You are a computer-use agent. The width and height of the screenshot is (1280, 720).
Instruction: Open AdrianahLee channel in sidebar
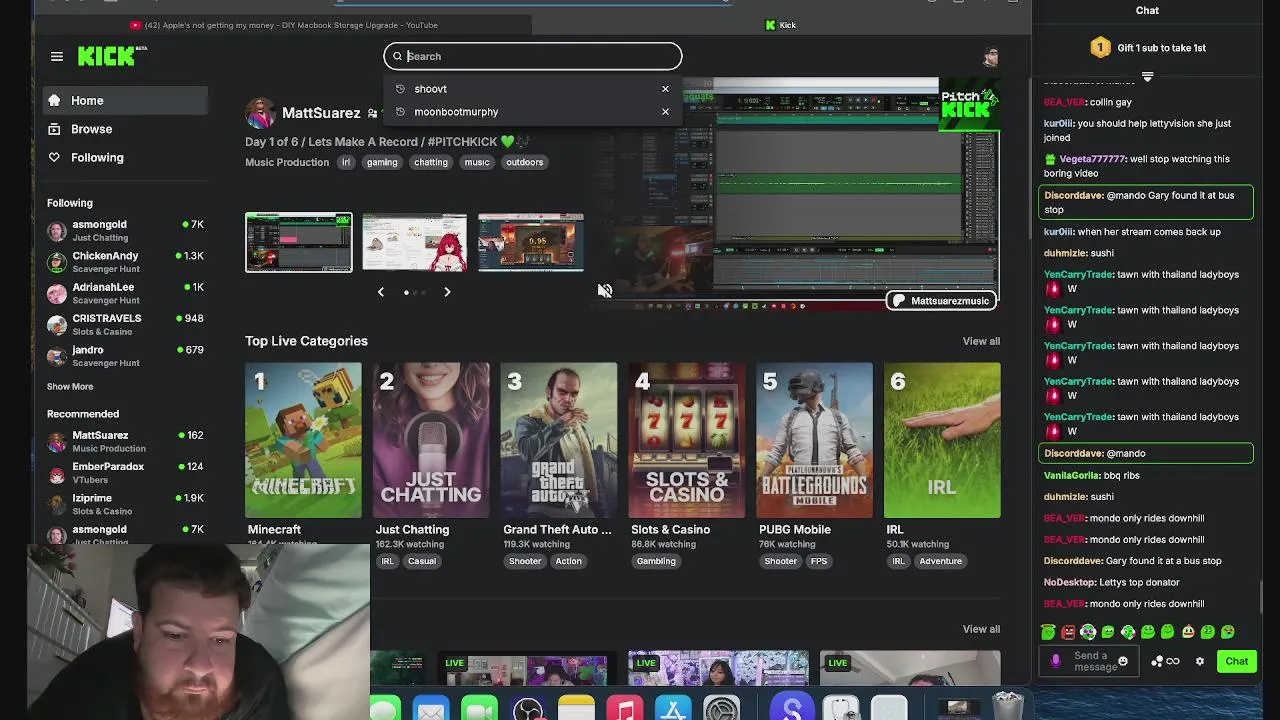[x=125, y=293]
